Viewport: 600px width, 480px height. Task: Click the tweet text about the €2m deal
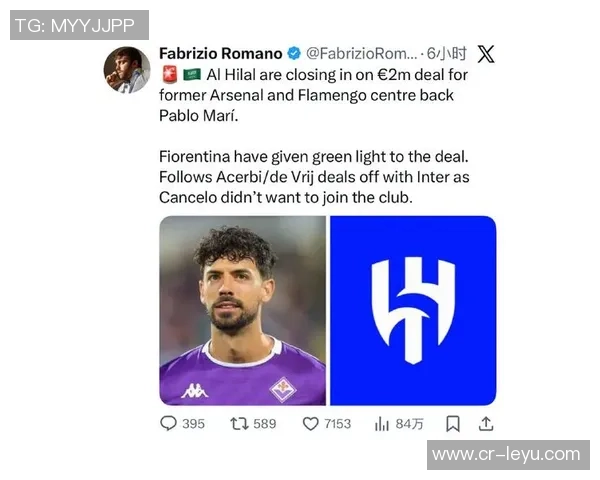click(313, 95)
